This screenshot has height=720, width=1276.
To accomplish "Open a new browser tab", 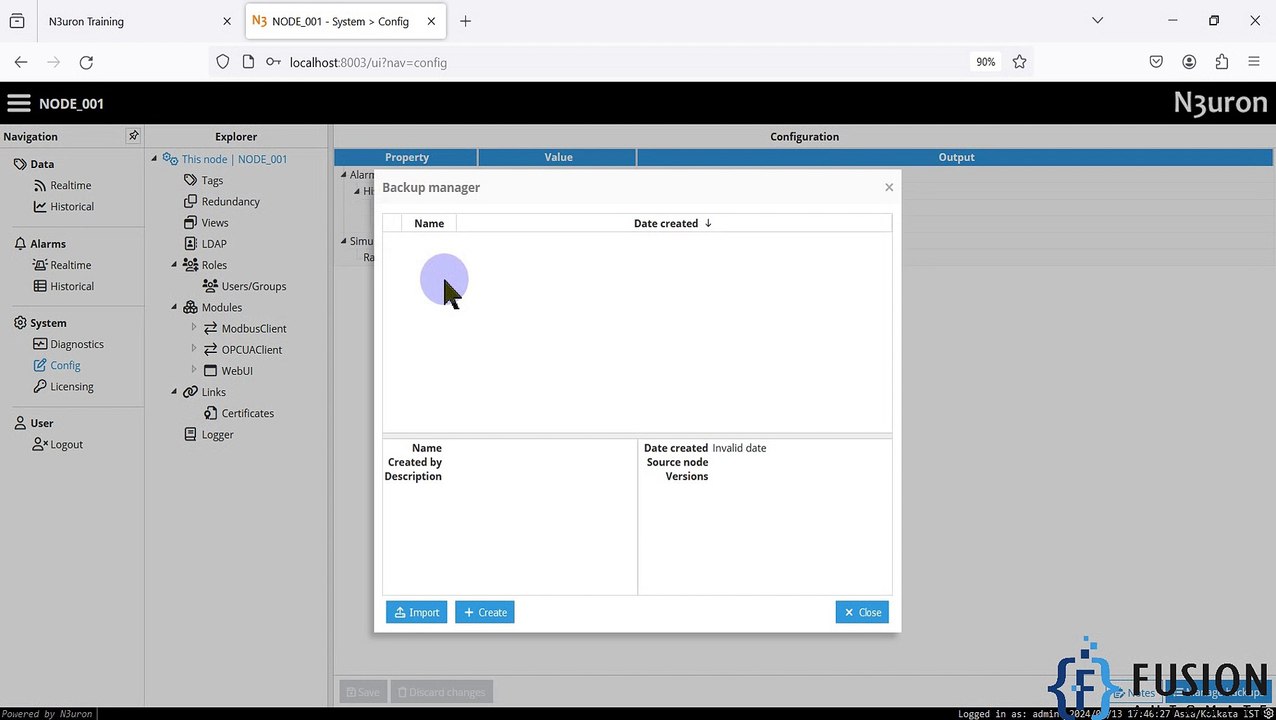I will point(465,21).
